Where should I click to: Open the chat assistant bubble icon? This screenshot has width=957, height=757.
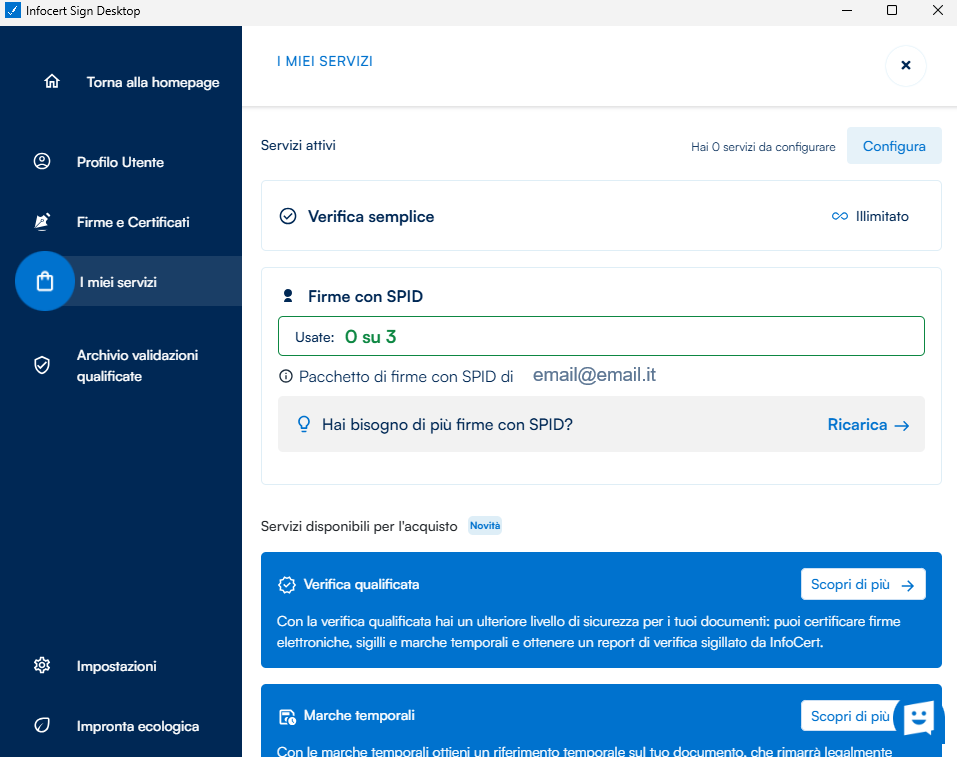point(919,718)
